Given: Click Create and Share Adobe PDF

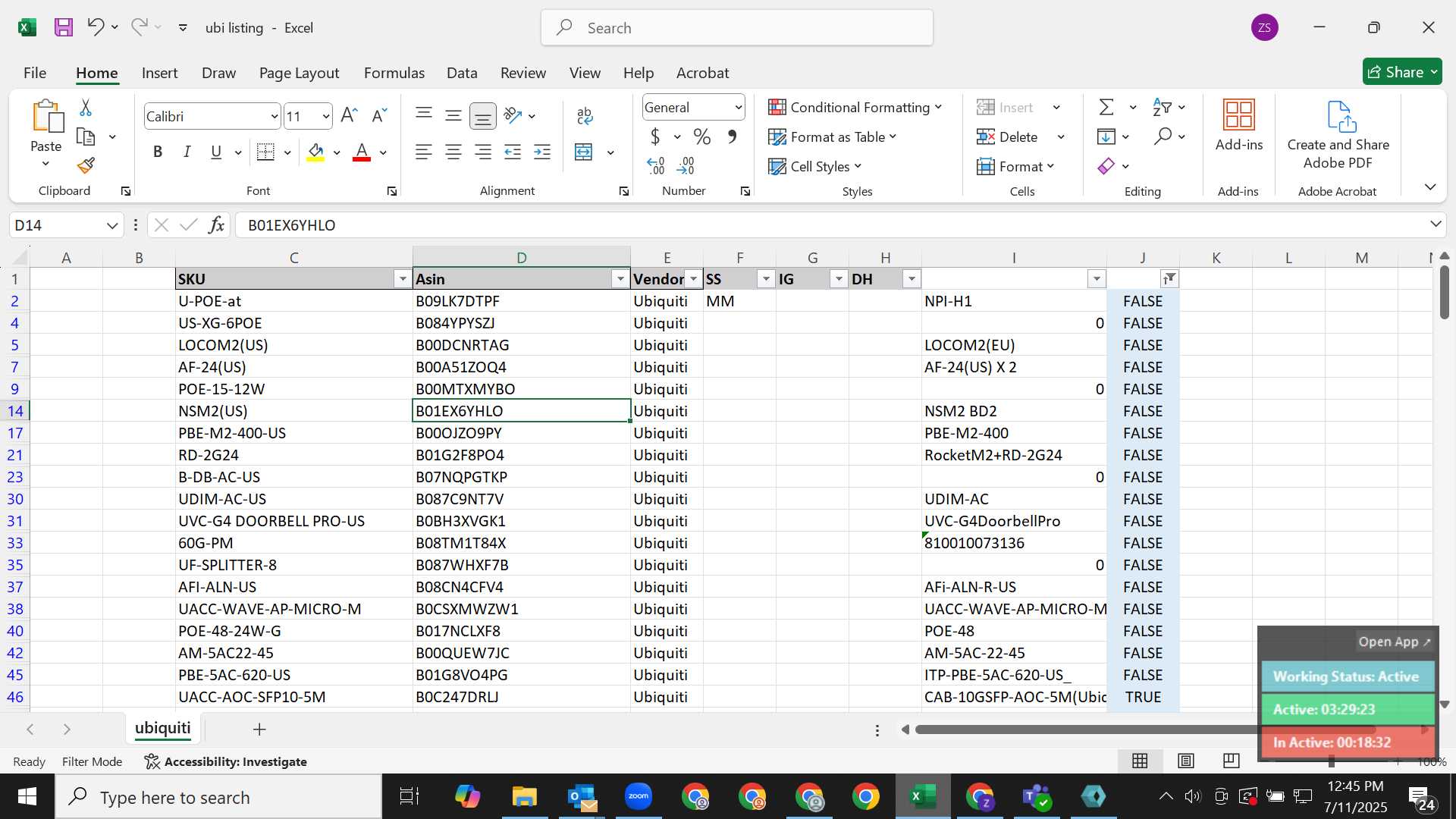Looking at the screenshot, I should [1338, 135].
